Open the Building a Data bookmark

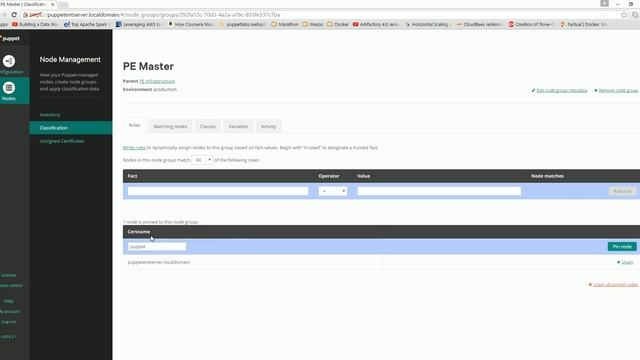click(x=35, y=24)
